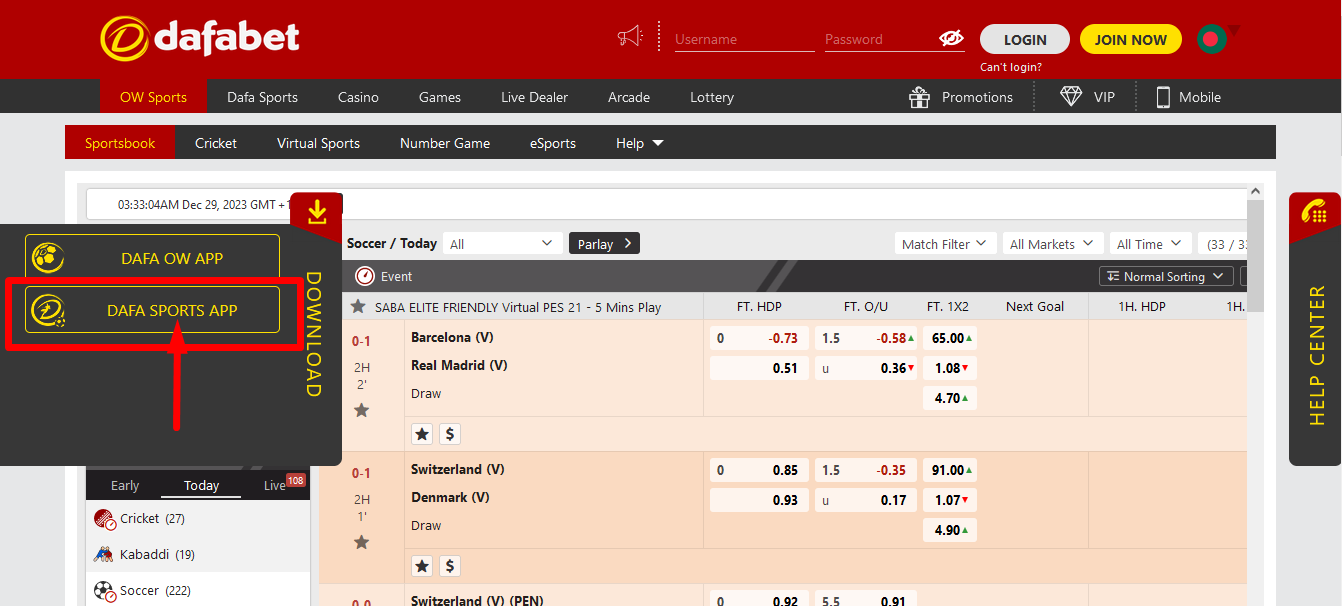This screenshot has height=607, width=1342.
Task: Open the All Markets dropdown
Action: 1051,243
